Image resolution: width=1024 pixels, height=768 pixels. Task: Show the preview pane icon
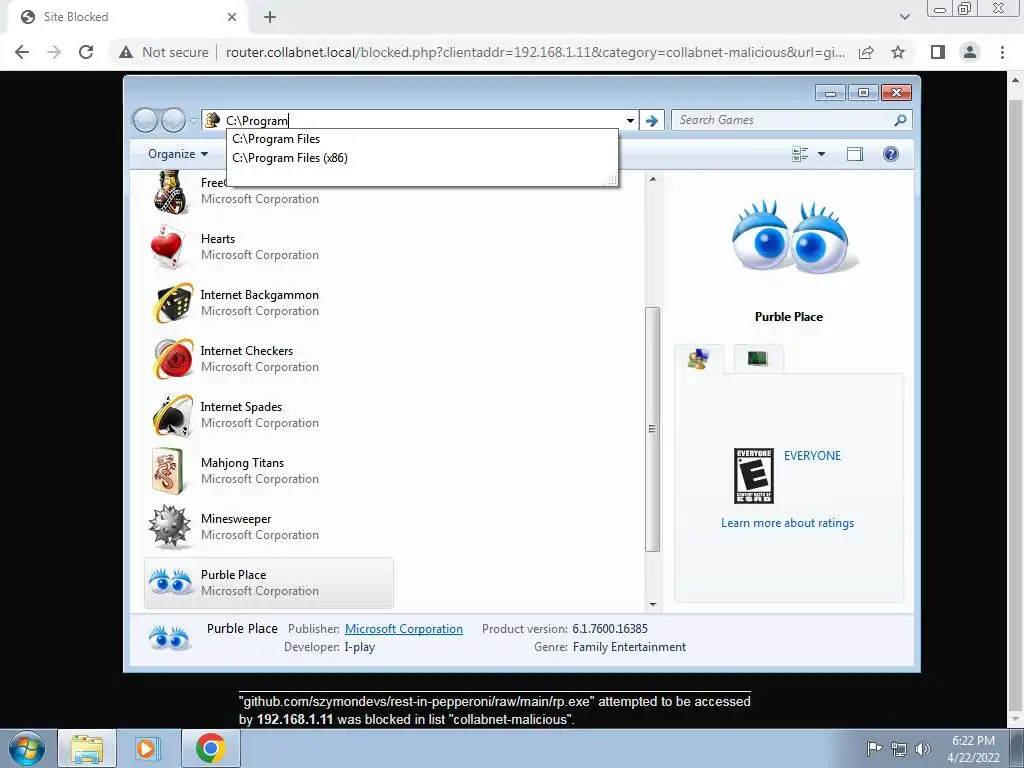(x=855, y=154)
